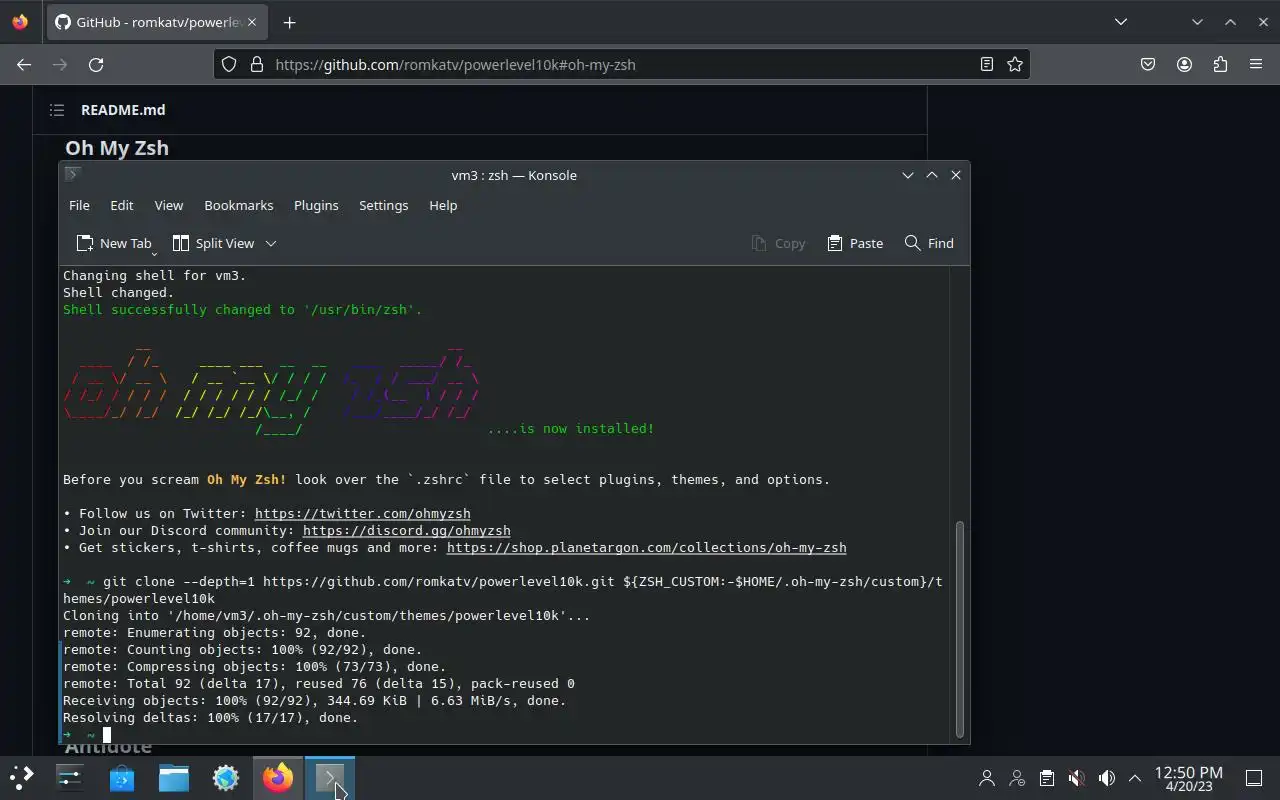Open the clipboard tray icon

[1046, 778]
